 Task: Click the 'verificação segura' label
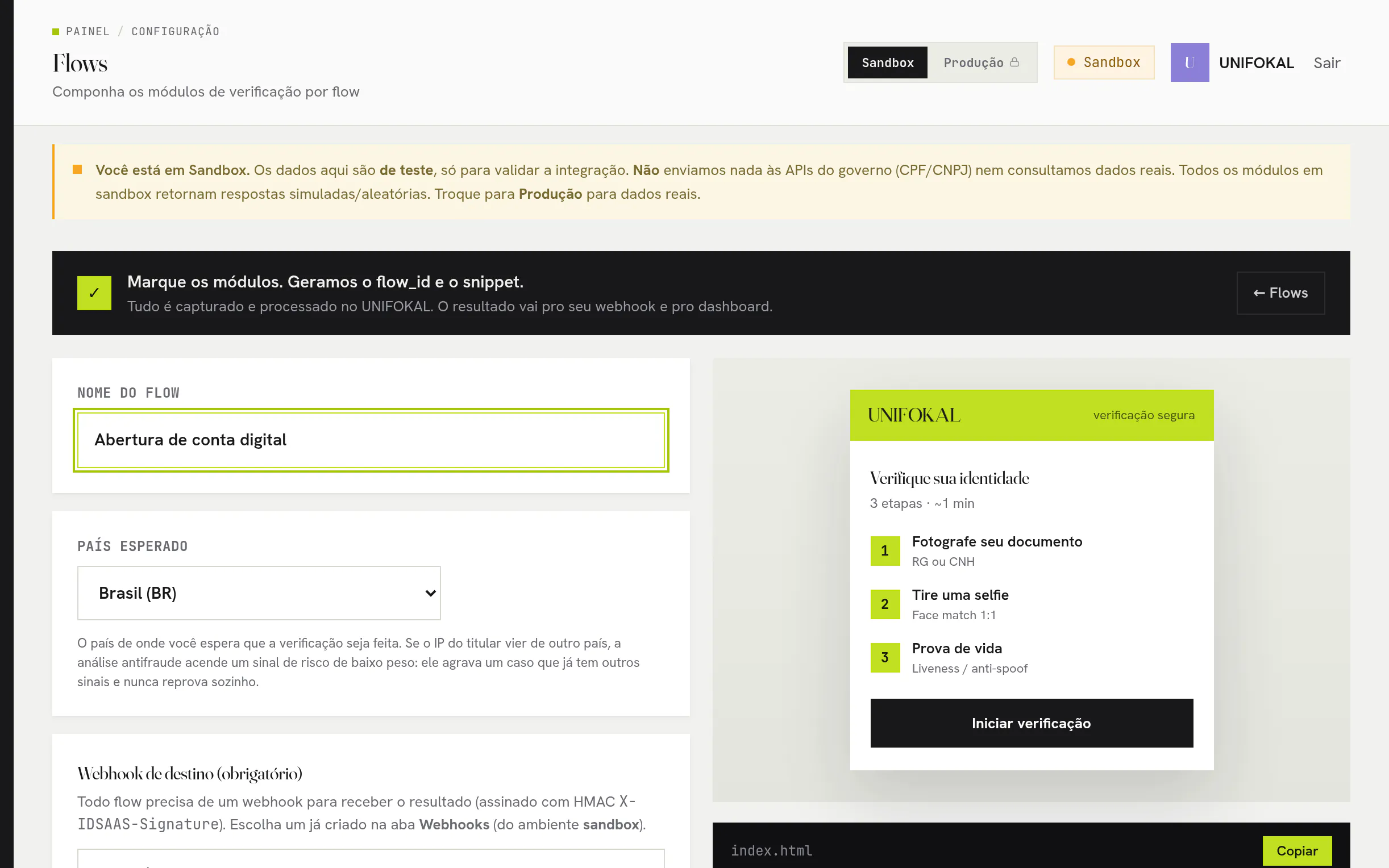click(x=1143, y=415)
